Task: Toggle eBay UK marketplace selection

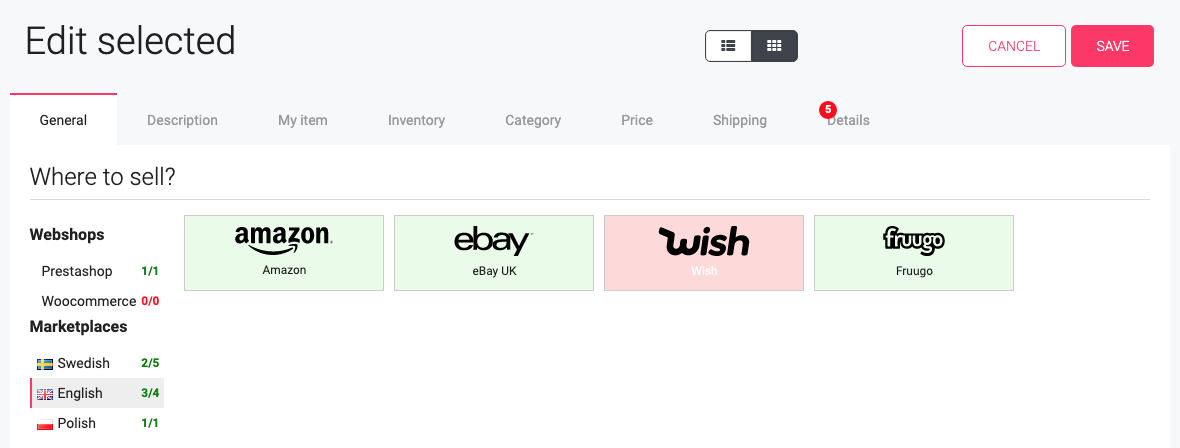Action: click(494, 253)
